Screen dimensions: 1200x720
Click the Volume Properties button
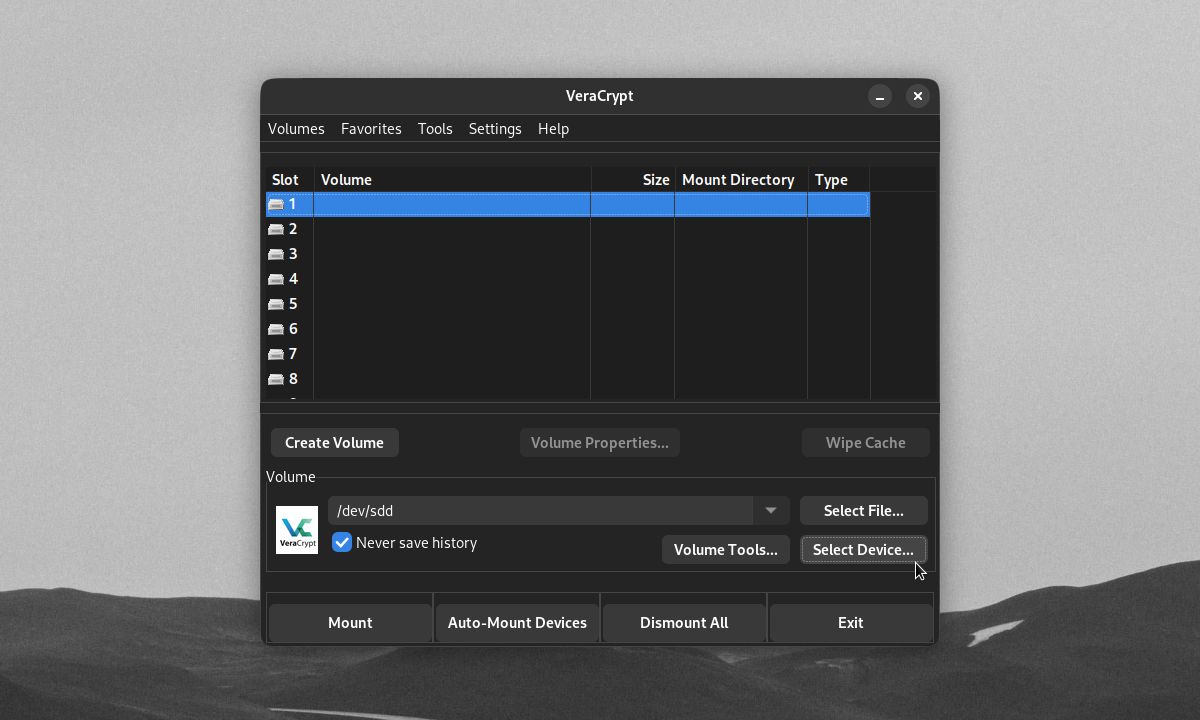[x=600, y=443]
